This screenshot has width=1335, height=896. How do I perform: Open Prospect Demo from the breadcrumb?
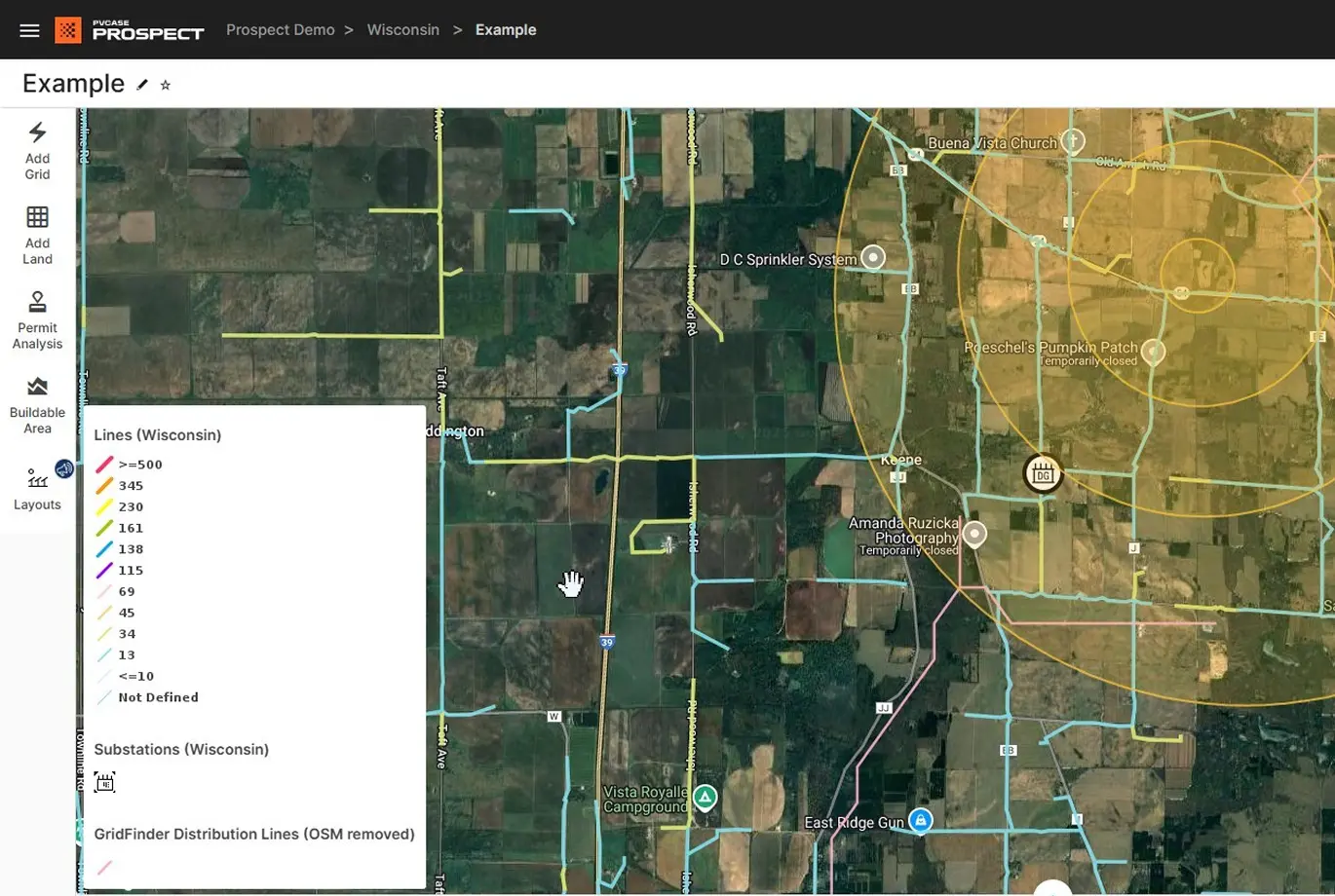(x=281, y=29)
